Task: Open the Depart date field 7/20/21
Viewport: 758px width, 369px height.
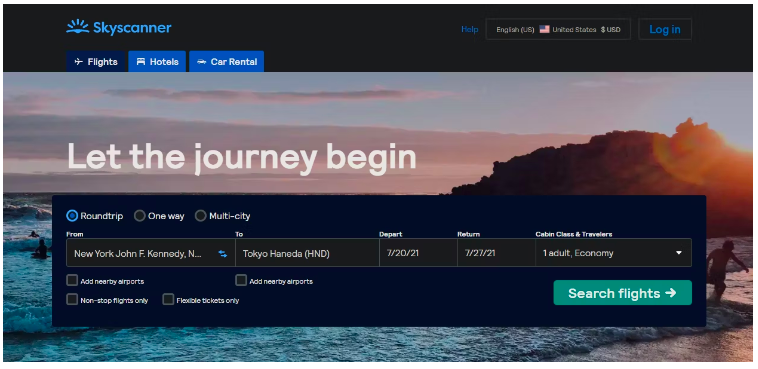Action: (419, 253)
